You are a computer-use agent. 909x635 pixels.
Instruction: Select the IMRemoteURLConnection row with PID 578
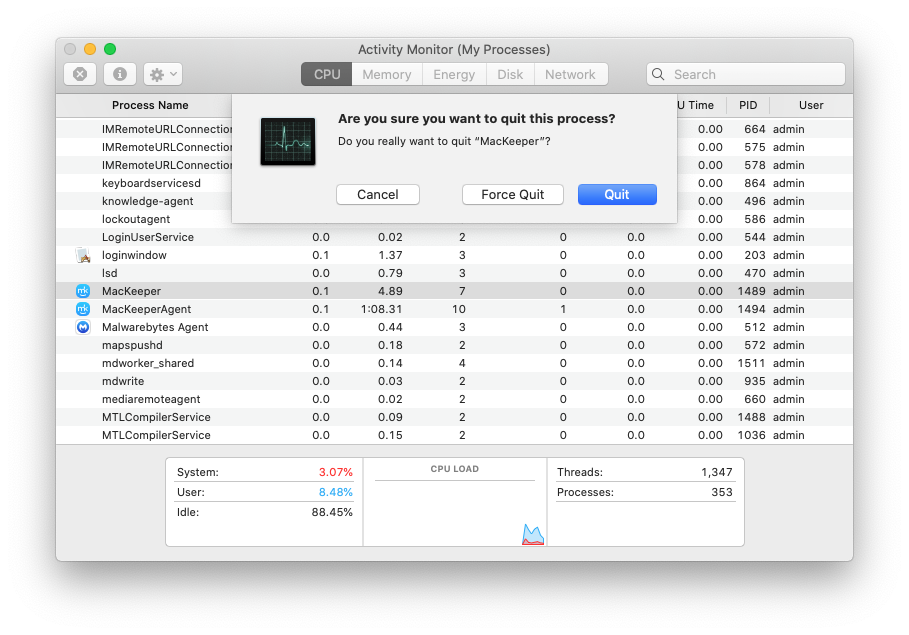coord(454,165)
